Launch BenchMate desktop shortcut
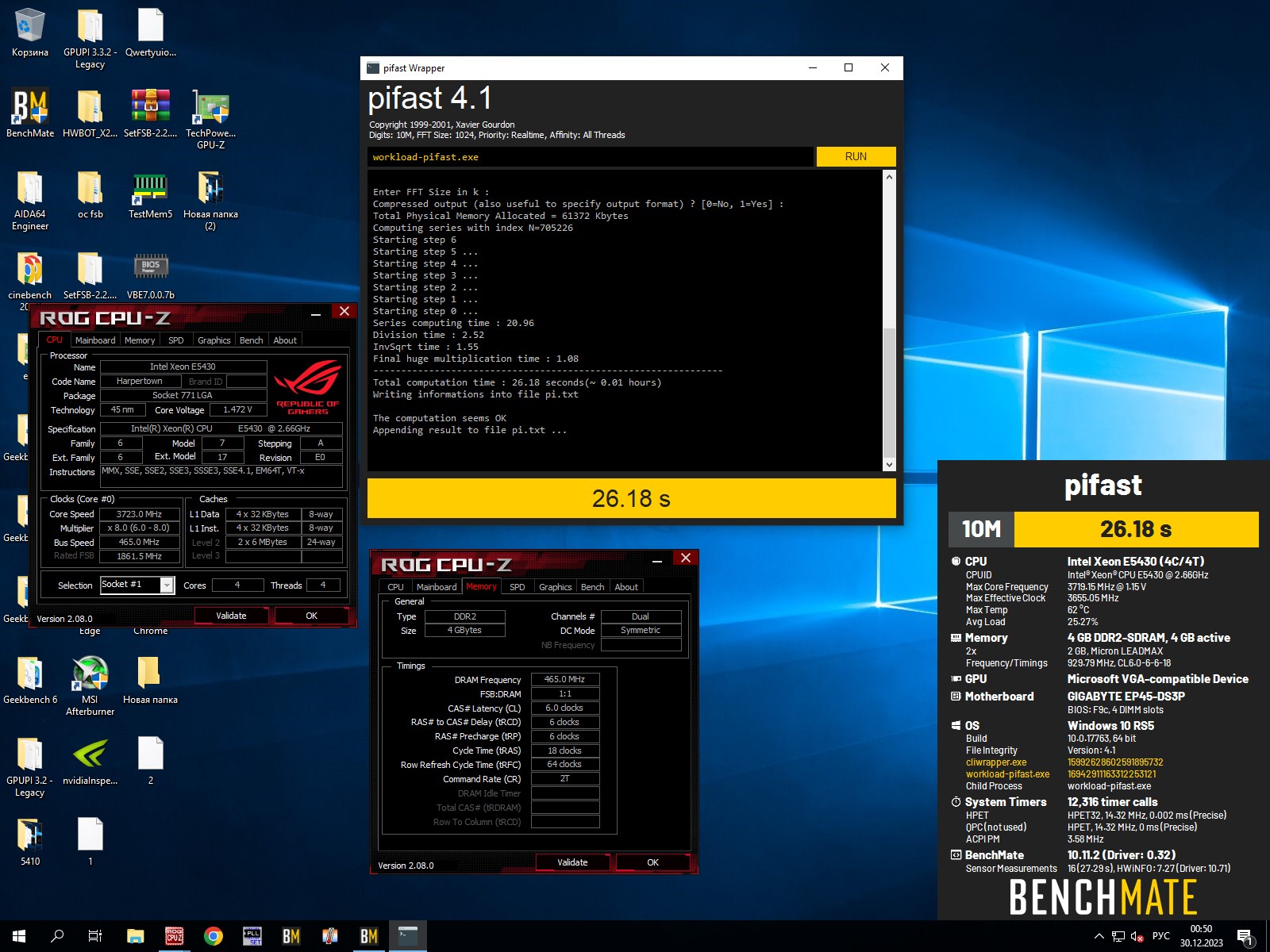This screenshot has width=1270, height=952. (x=30, y=113)
